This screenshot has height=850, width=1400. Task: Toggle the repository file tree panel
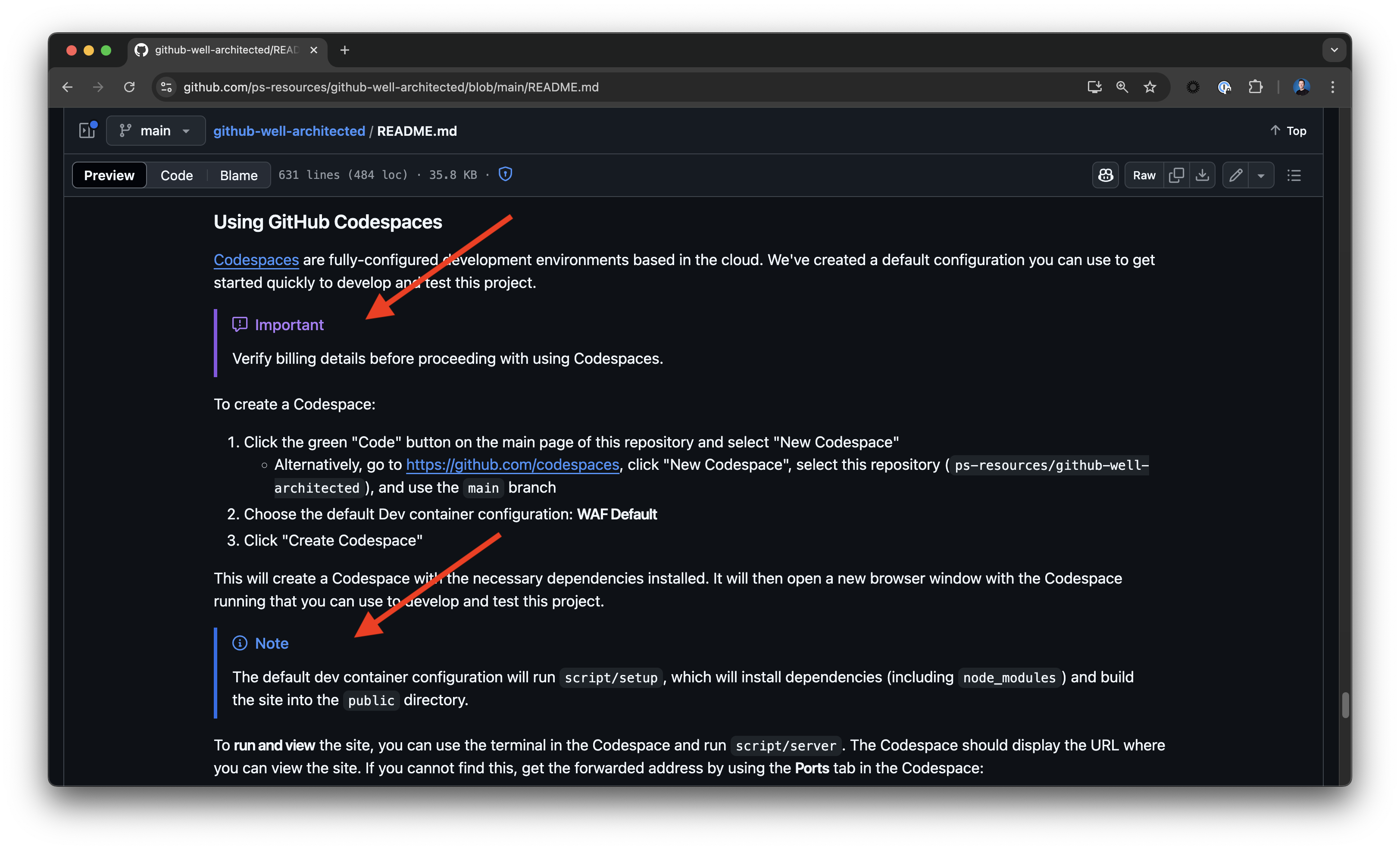(87, 130)
